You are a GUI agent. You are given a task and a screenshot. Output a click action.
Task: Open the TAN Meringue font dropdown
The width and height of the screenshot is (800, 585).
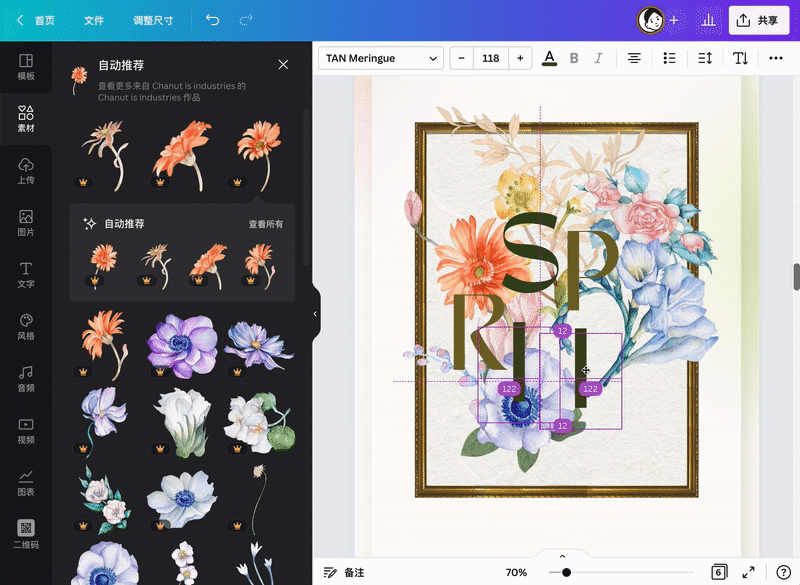click(381, 58)
